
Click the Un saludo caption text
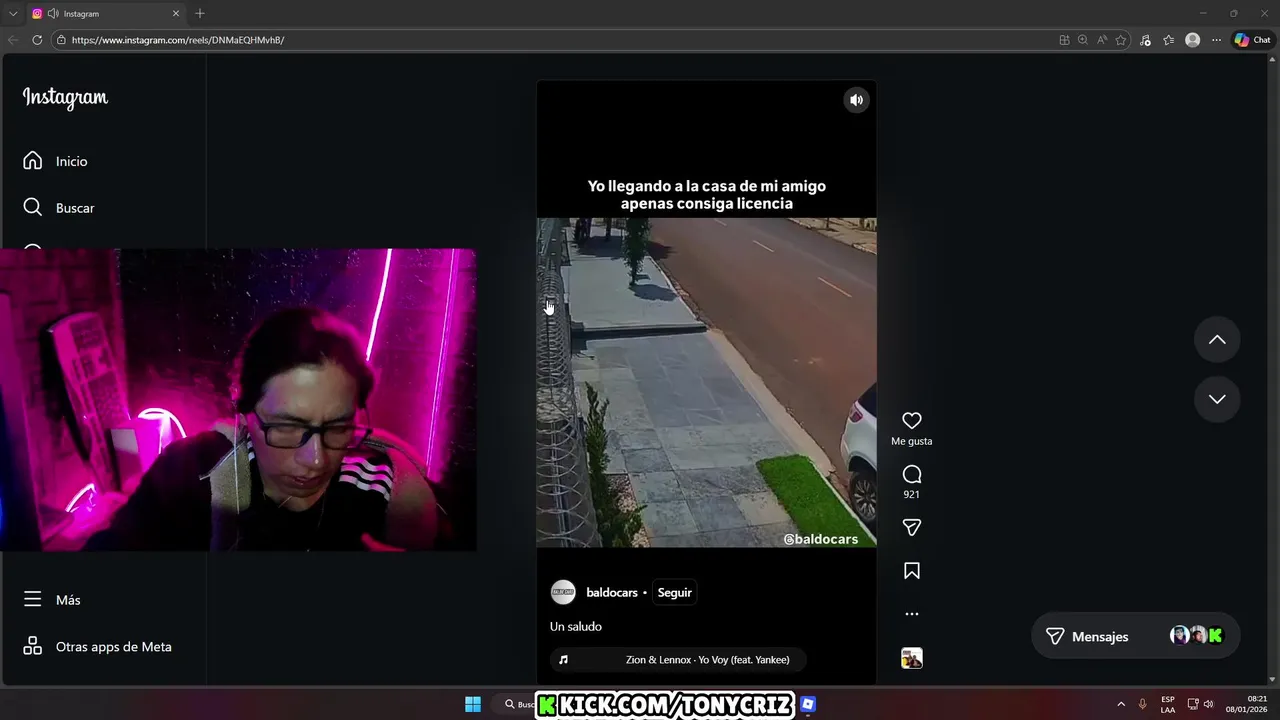[x=576, y=627]
